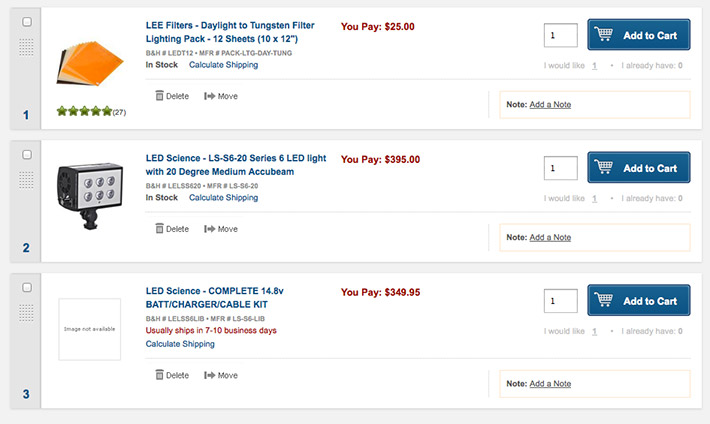Add LS-S6-20 LED light to cart
This screenshot has width=710, height=424.
638,167
